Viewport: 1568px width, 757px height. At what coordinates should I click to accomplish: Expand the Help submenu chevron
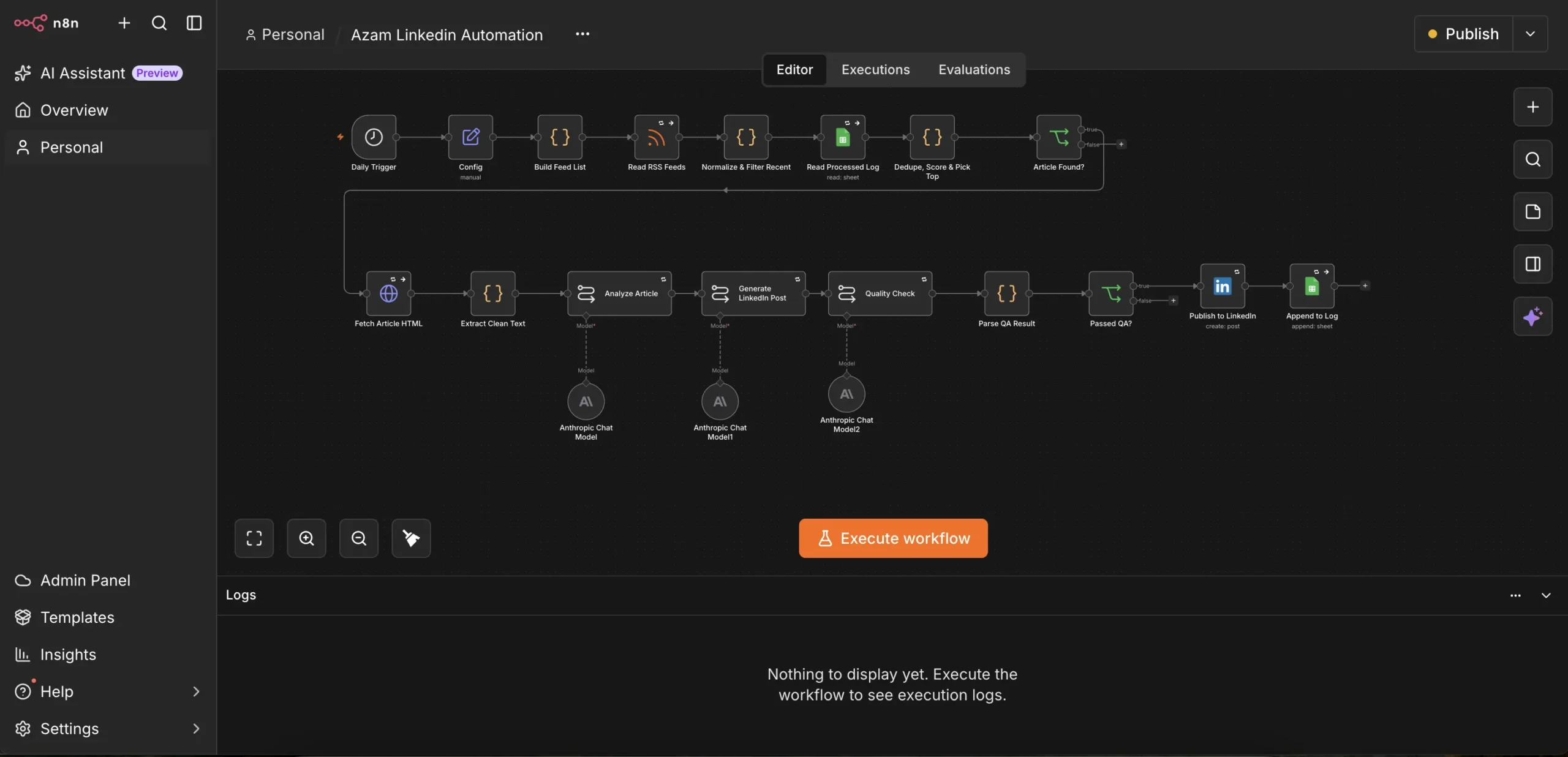coord(196,691)
